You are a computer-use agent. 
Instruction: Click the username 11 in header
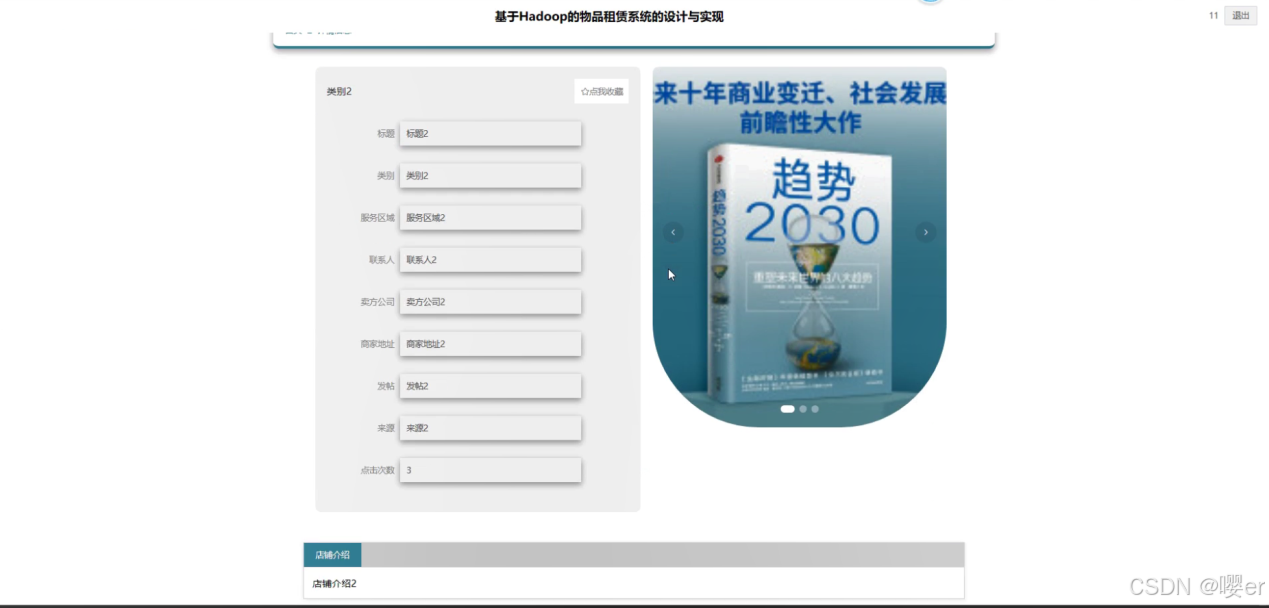(1214, 16)
